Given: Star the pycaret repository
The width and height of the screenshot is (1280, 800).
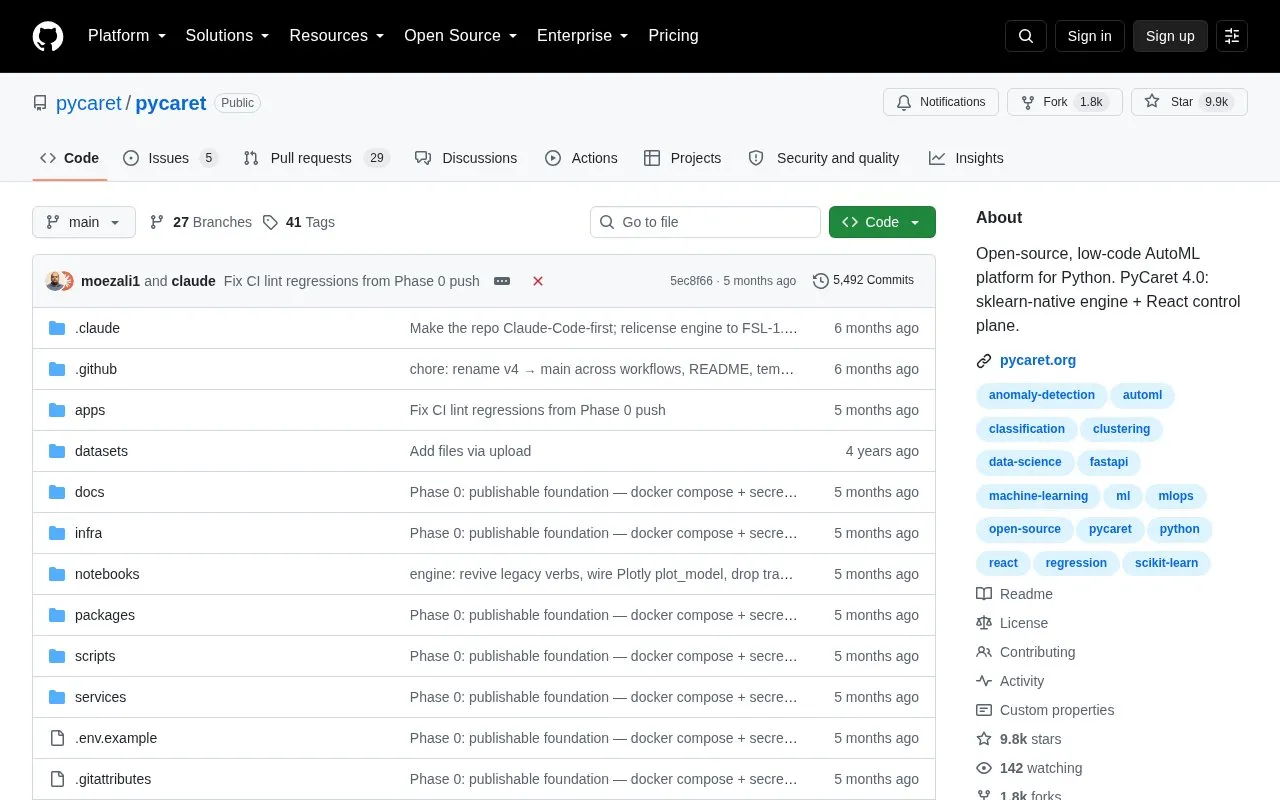Looking at the screenshot, I should (1189, 102).
